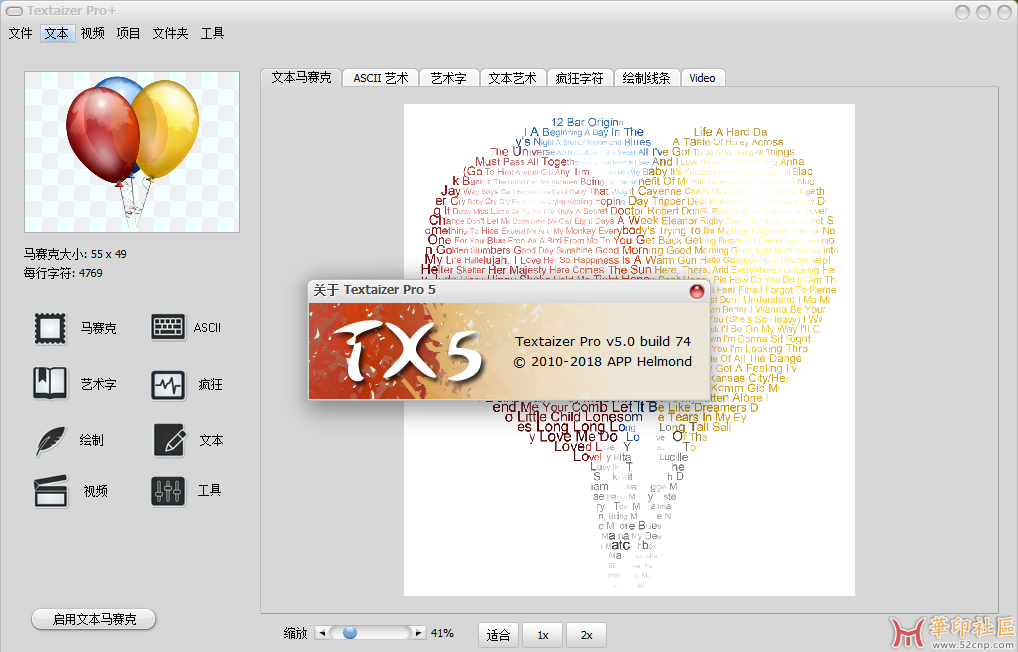Screen dimensions: 1018x652
Task: Click the 适合 fit button
Action: (x=498, y=634)
